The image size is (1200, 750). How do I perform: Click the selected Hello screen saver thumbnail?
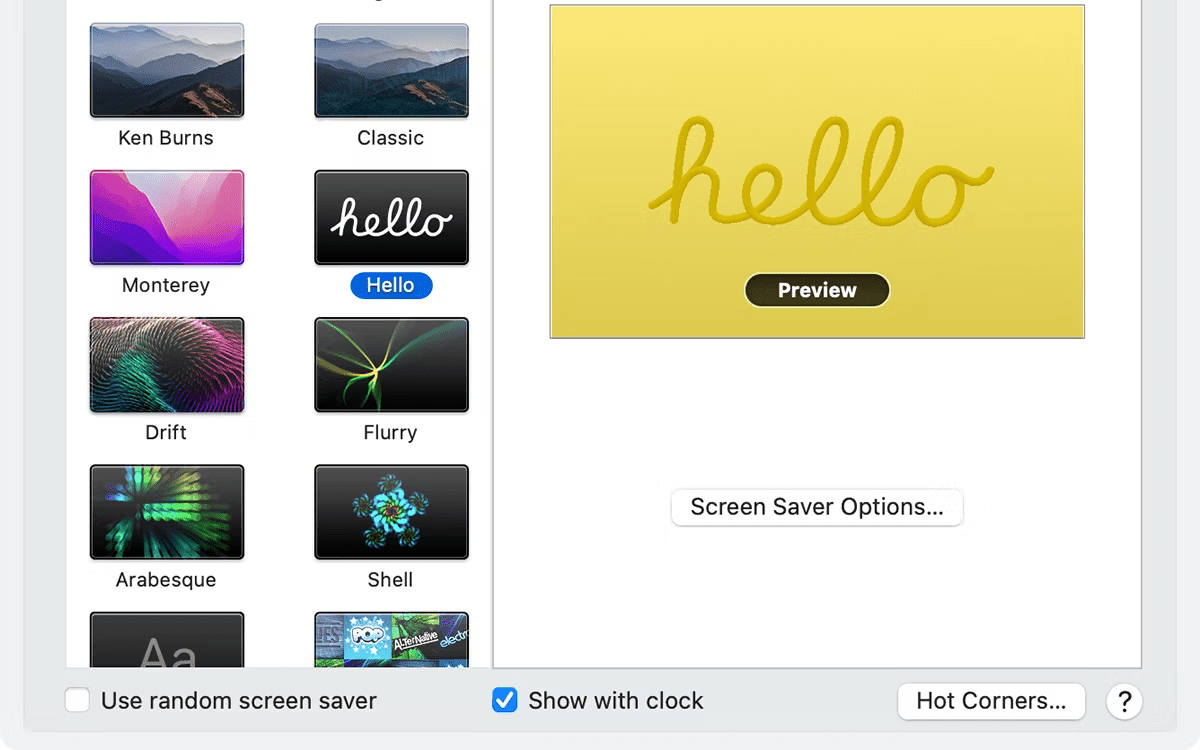(x=391, y=217)
